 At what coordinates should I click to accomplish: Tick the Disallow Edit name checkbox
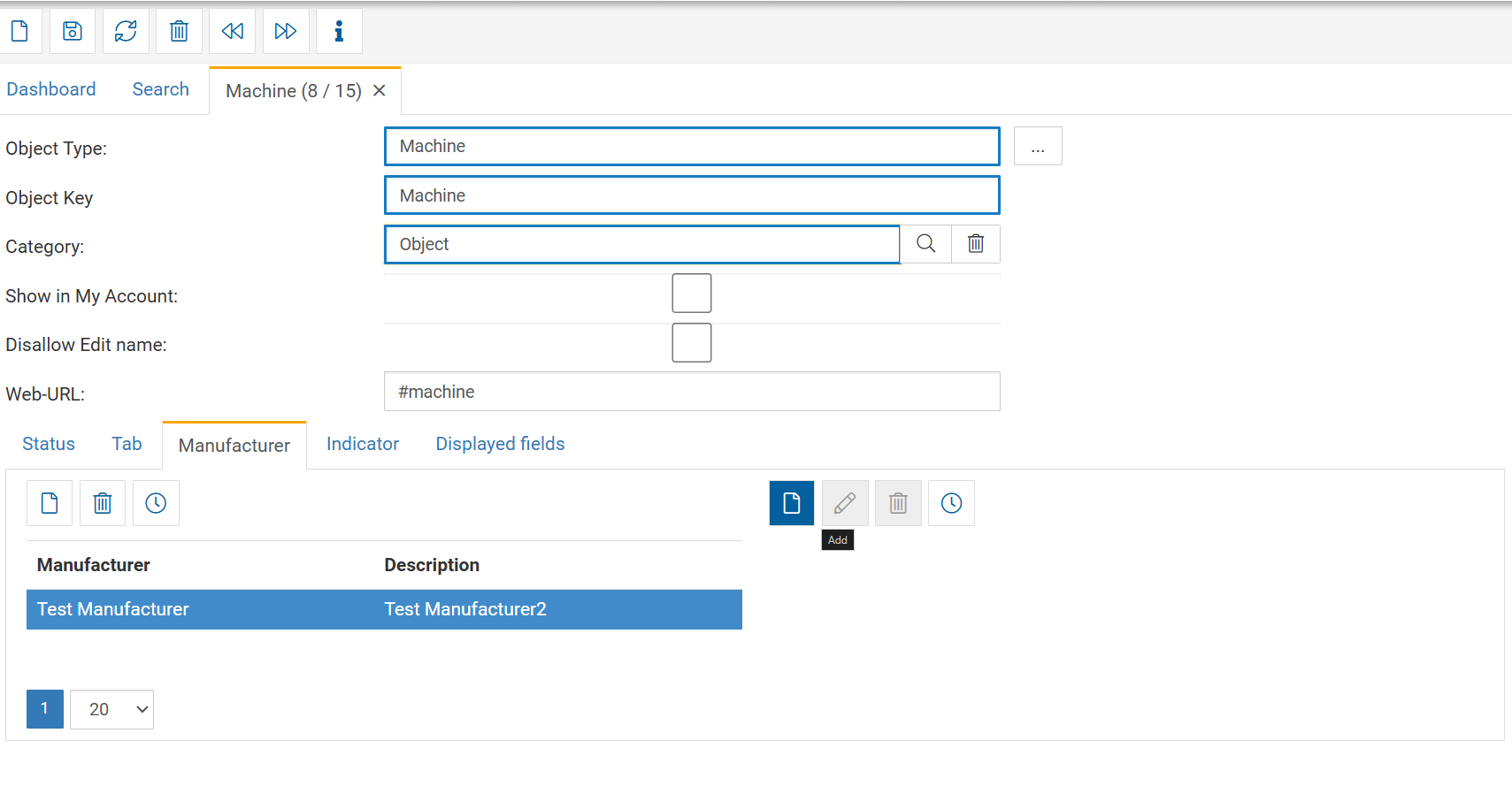coord(691,343)
